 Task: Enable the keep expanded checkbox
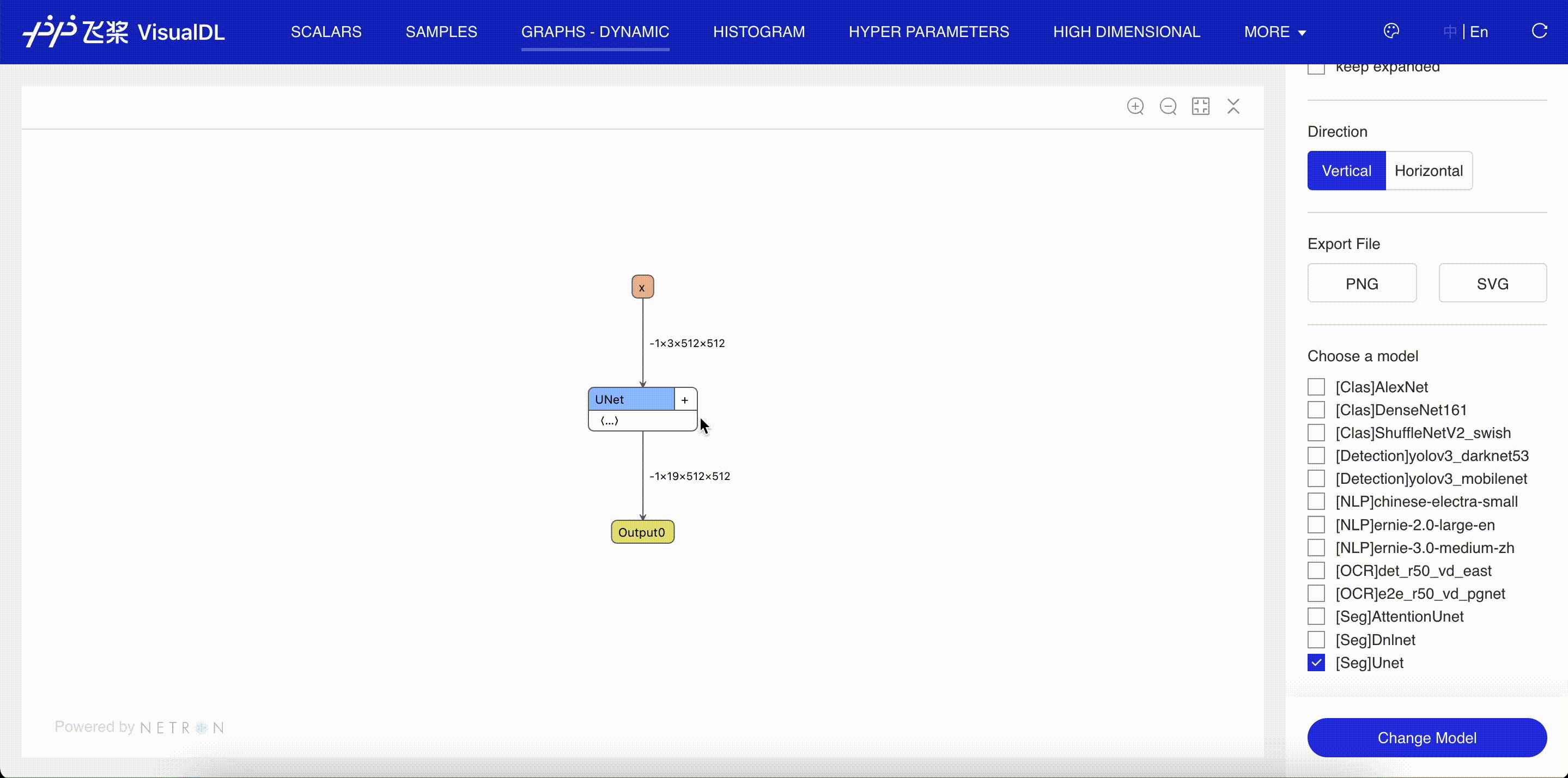point(1316,68)
